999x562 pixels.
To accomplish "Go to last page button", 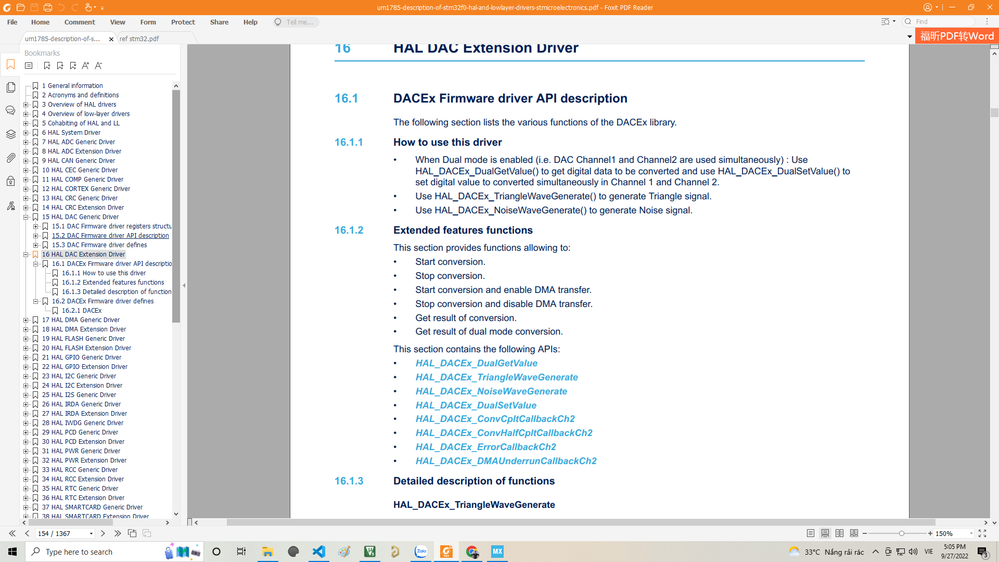I will pyautogui.click(x=117, y=533).
